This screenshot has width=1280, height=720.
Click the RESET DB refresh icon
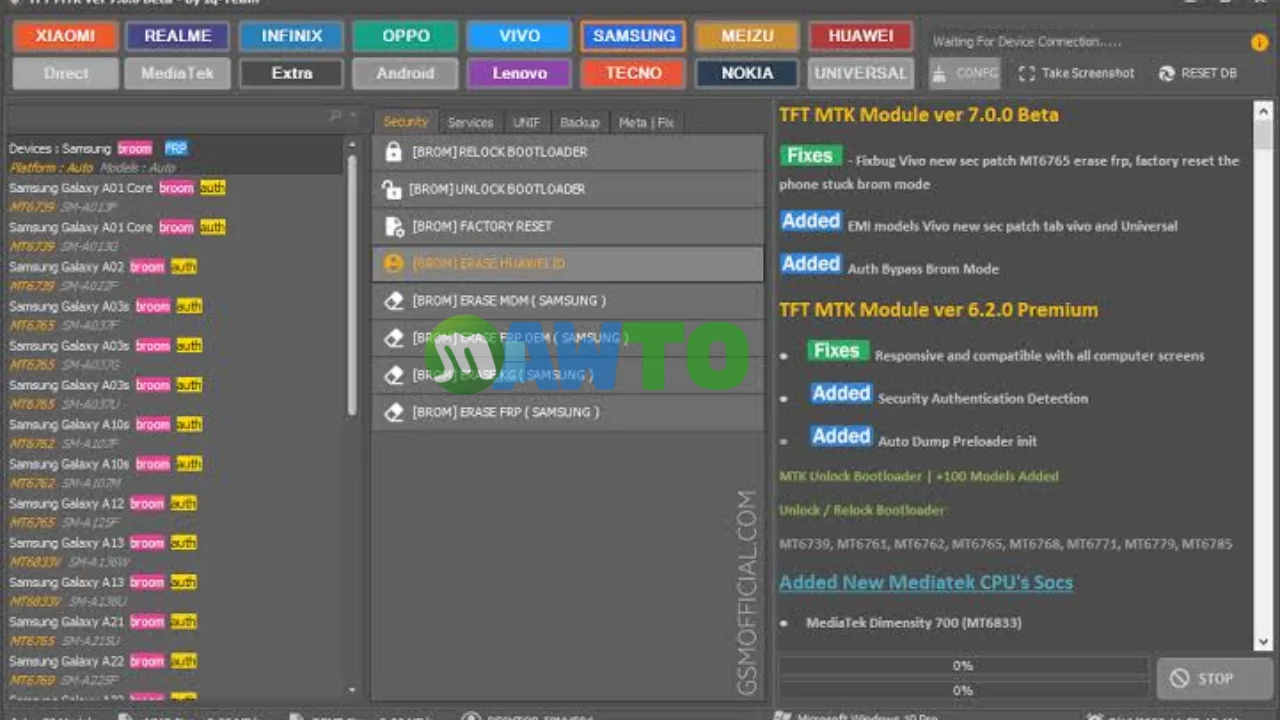pyautogui.click(x=1166, y=73)
